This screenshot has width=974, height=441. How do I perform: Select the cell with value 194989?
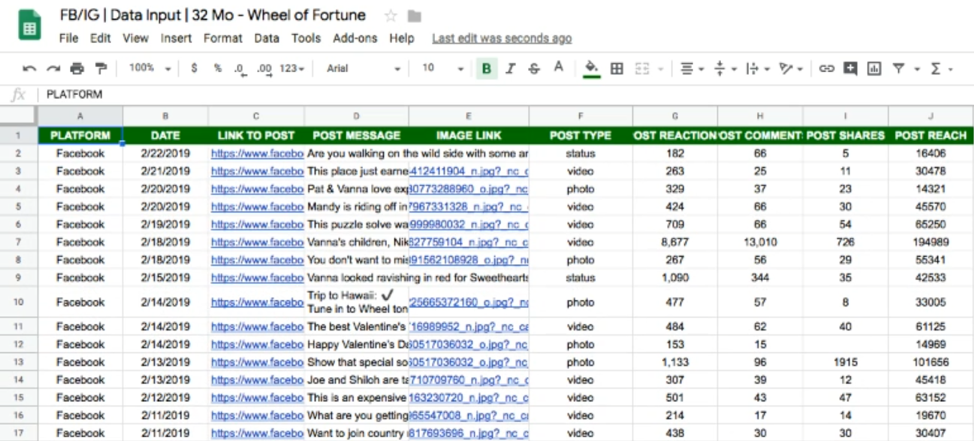[931, 242]
